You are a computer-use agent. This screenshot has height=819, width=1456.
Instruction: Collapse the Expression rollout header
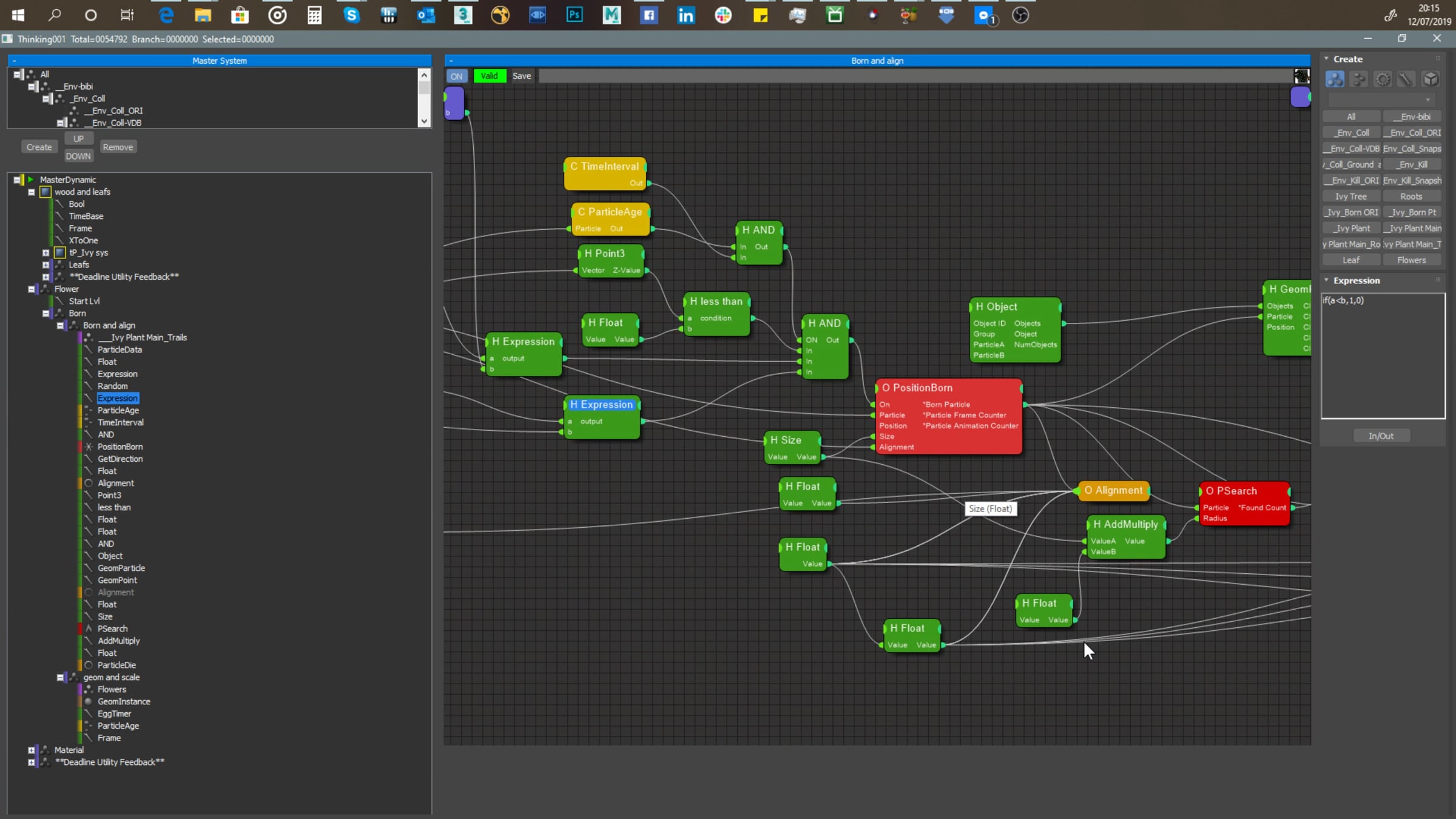coord(1356,280)
